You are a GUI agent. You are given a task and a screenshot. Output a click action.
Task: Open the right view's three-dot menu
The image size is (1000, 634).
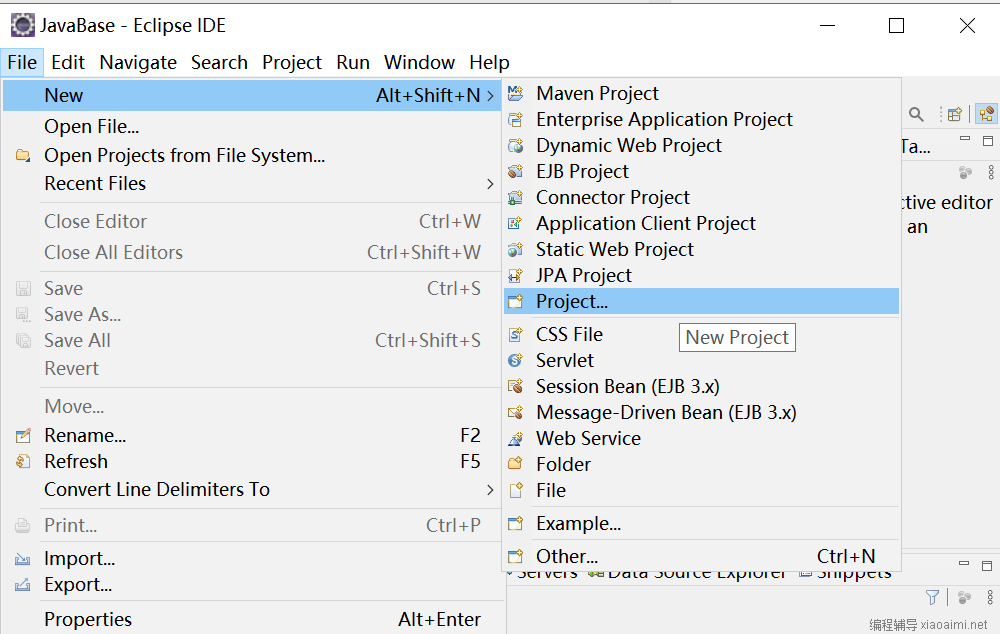click(990, 173)
